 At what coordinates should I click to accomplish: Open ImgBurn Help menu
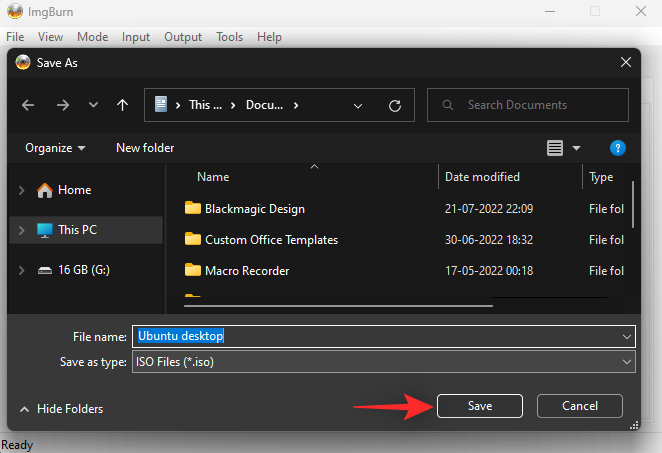[x=269, y=37]
